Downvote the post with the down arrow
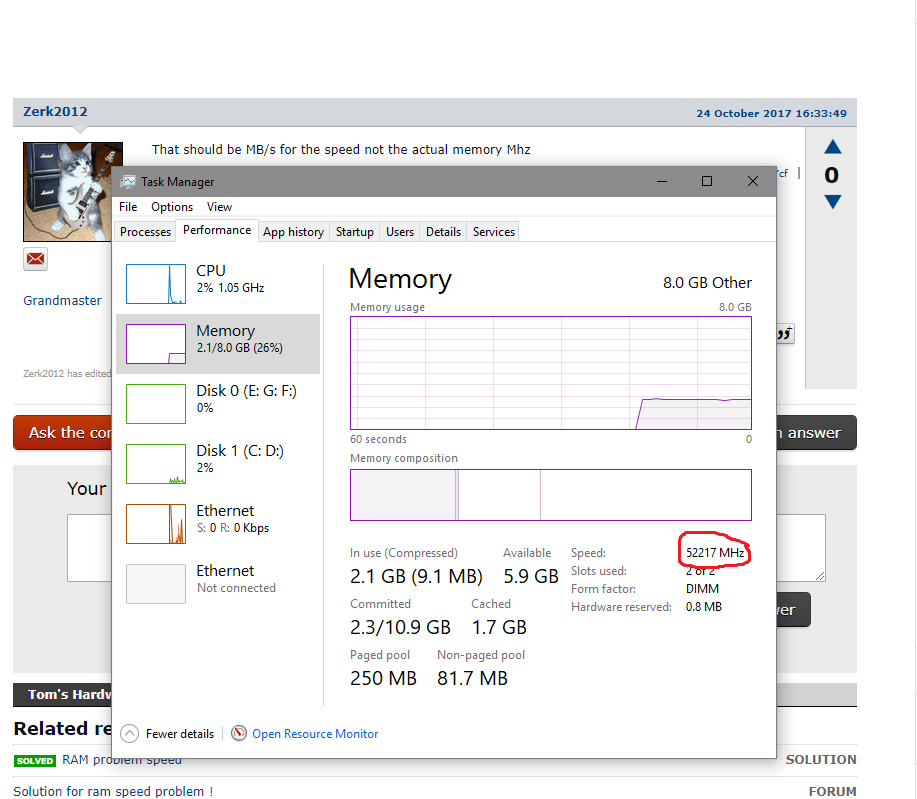The width and height of the screenshot is (917, 799). pyautogui.click(x=832, y=202)
